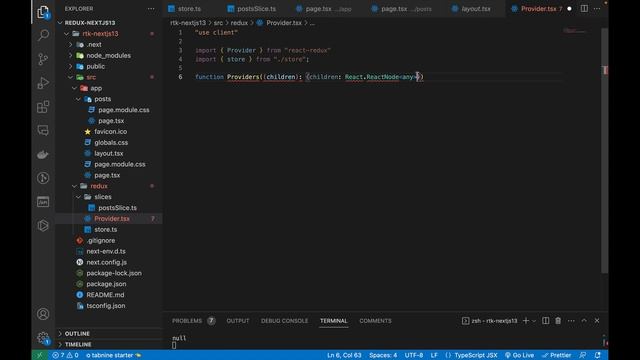The height and width of the screenshot is (360, 640).
Task: Open the Docker whale icon in activity bar
Action: 43,154
